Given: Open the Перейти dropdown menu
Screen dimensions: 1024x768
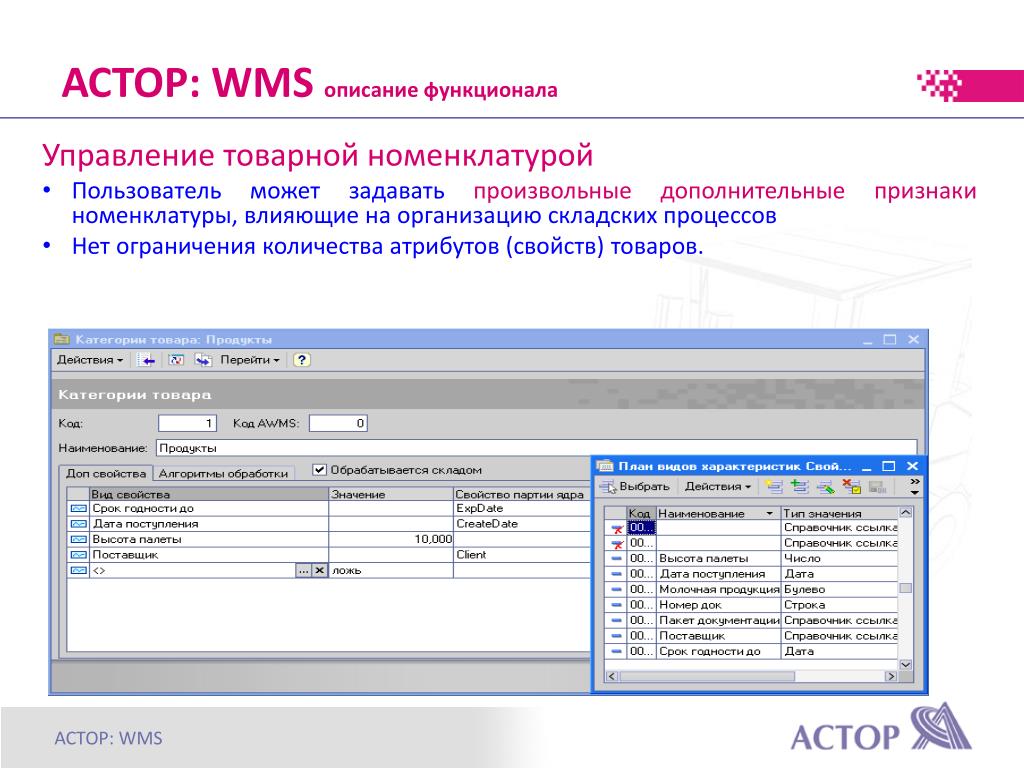Looking at the screenshot, I should tap(249, 360).
